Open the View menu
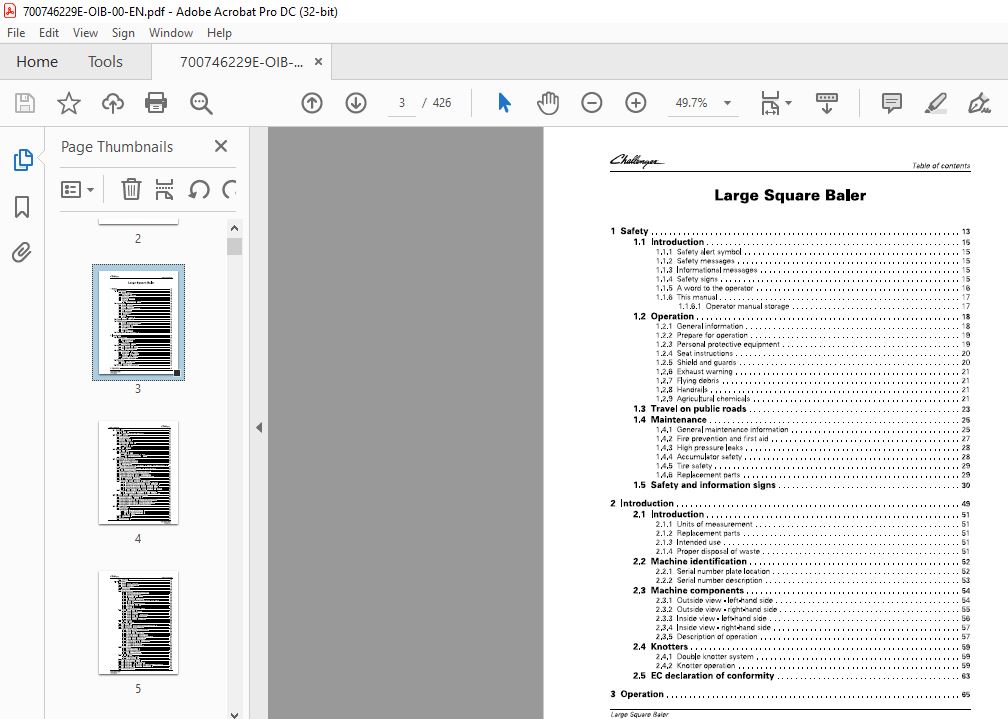This screenshot has height=719, width=1008. click(85, 33)
